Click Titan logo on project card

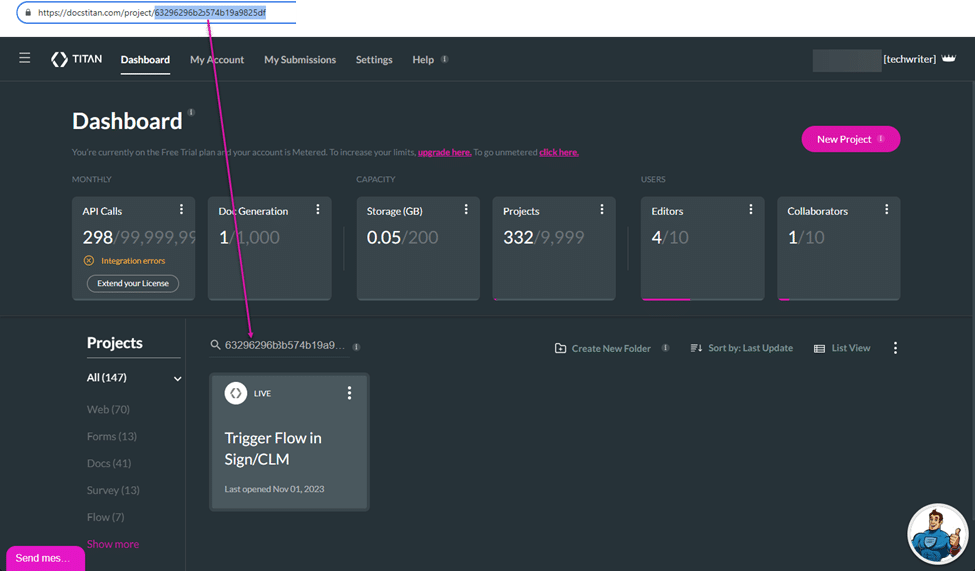236,393
